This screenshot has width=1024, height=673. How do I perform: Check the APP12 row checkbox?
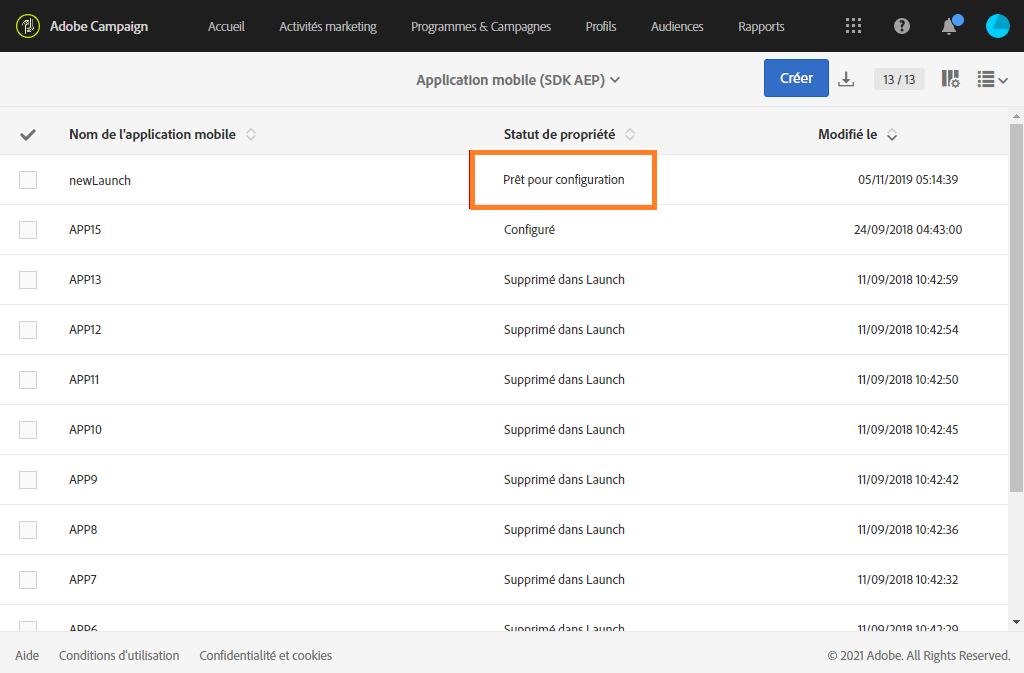pos(28,330)
